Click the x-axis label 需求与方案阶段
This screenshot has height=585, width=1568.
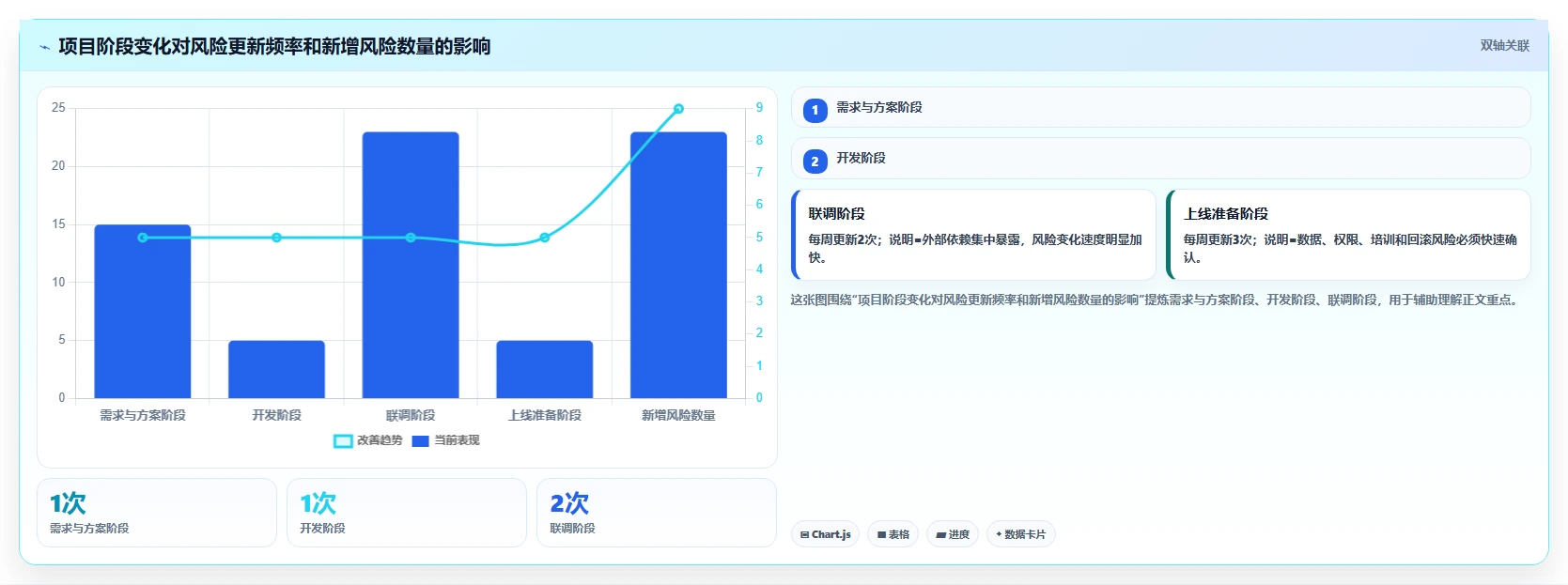pos(143,415)
